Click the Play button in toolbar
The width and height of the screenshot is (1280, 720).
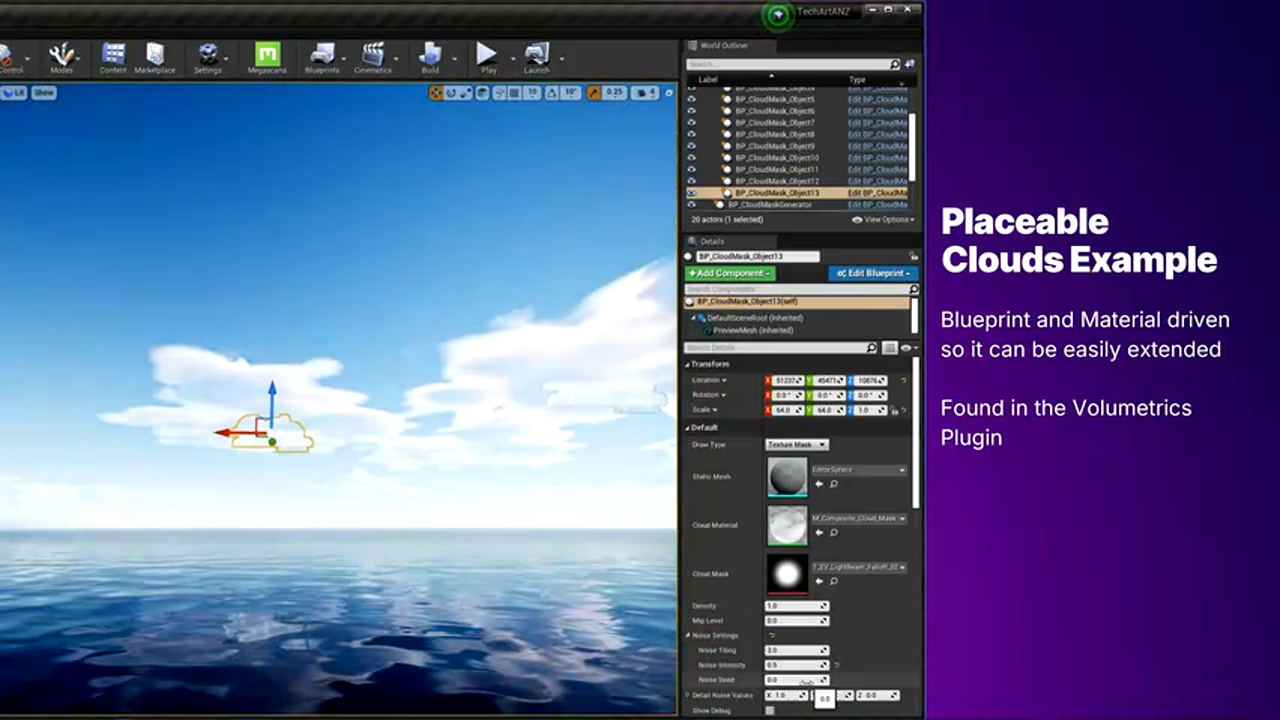click(x=487, y=56)
